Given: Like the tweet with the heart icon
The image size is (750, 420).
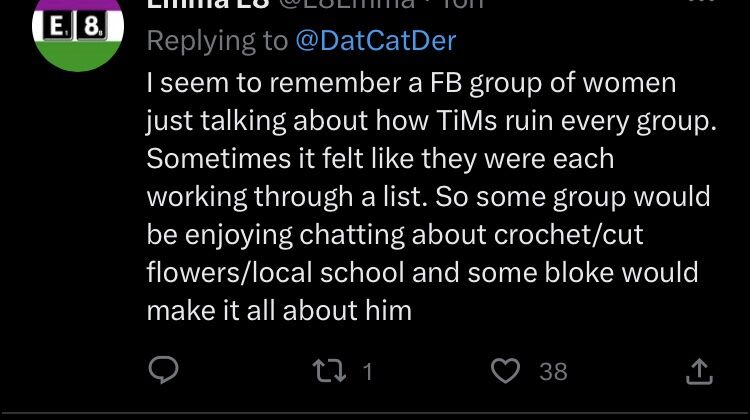Looking at the screenshot, I should 506,371.
